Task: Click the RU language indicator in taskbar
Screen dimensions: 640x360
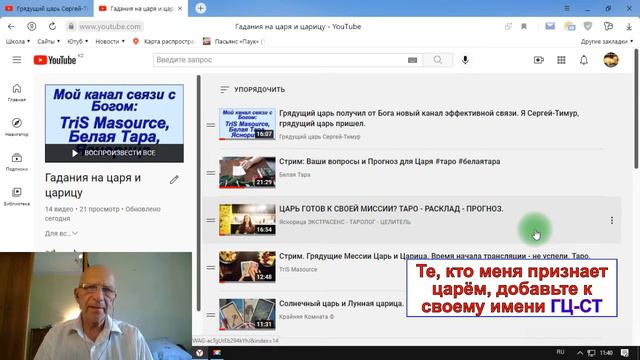Action: [x=560, y=352]
